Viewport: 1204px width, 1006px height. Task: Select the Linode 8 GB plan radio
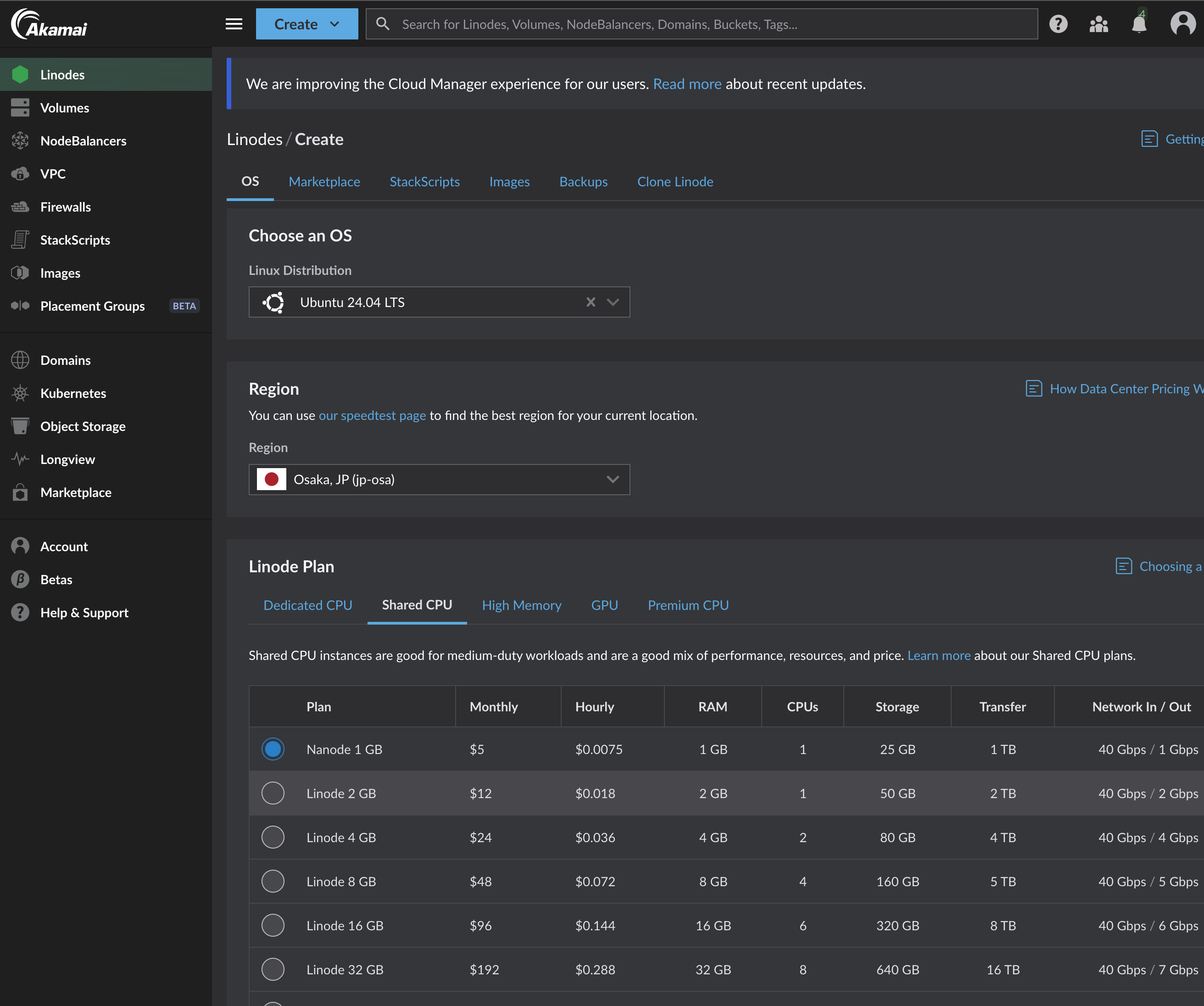coord(273,882)
